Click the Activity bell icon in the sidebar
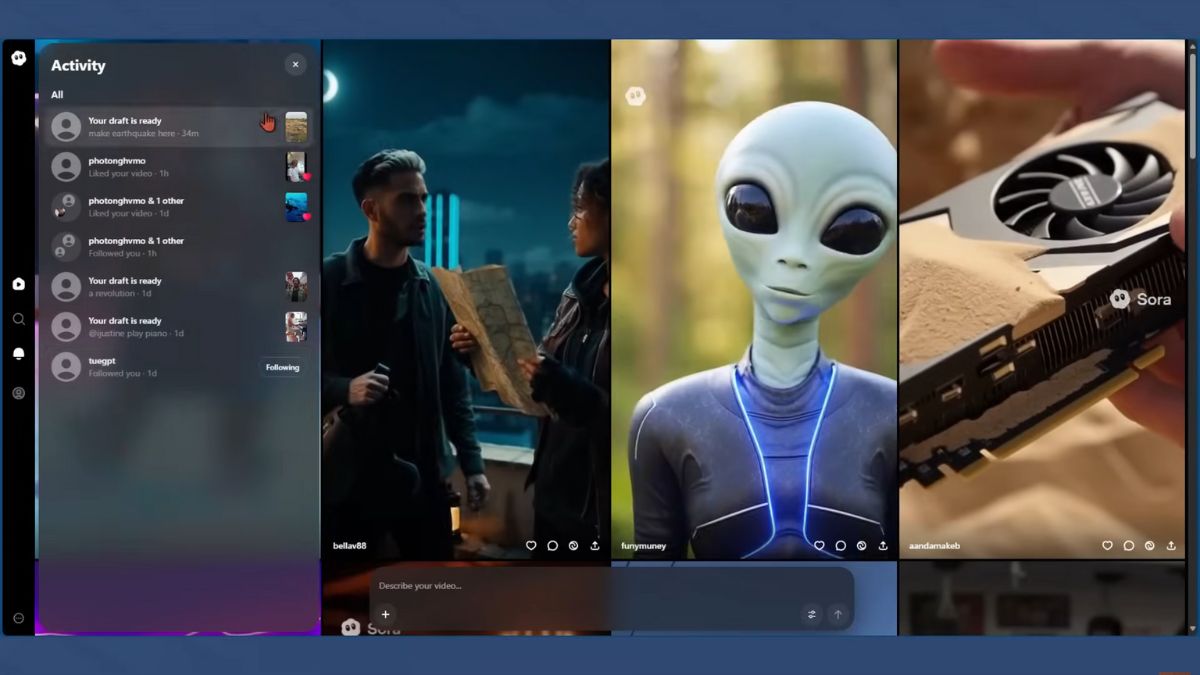The height and width of the screenshot is (675, 1200). (x=18, y=354)
